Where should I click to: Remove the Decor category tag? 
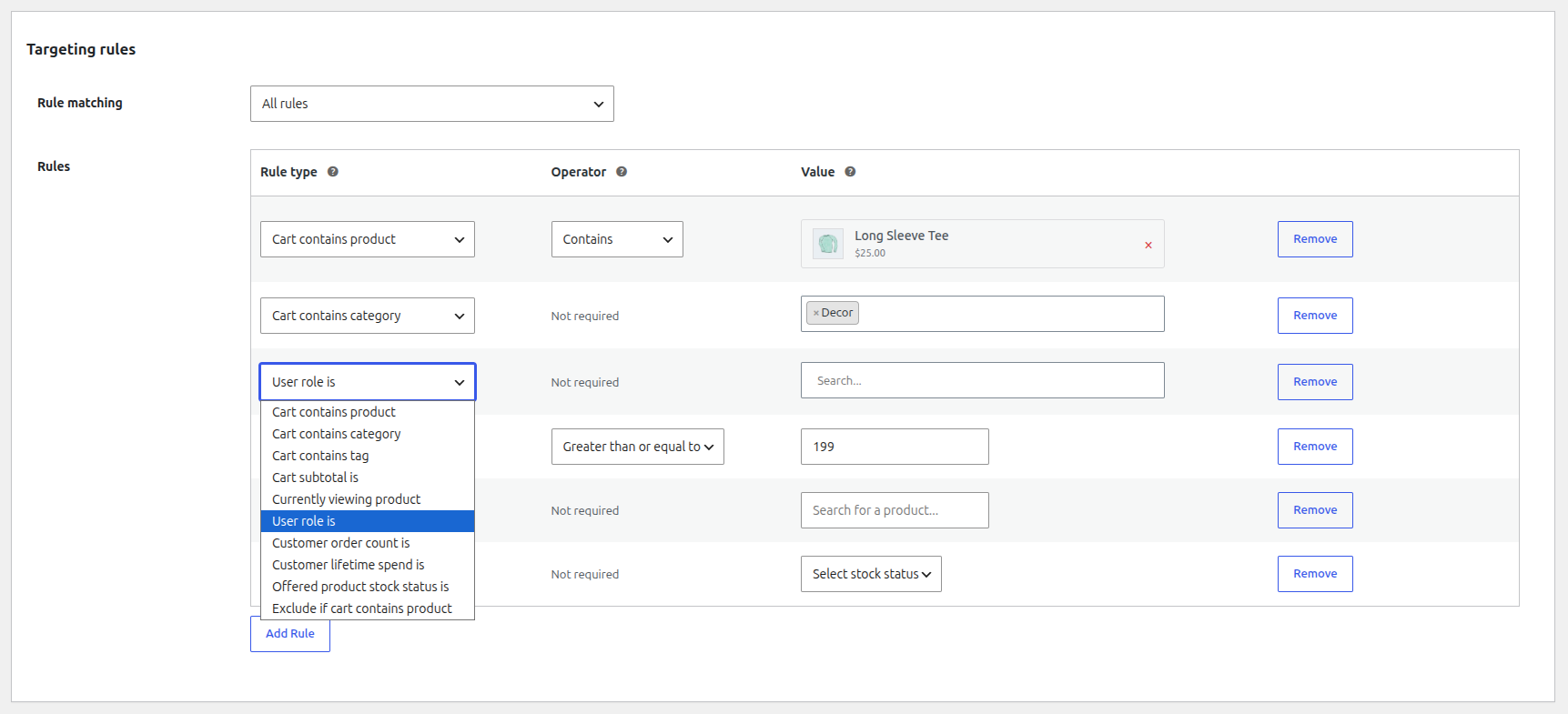pos(816,313)
